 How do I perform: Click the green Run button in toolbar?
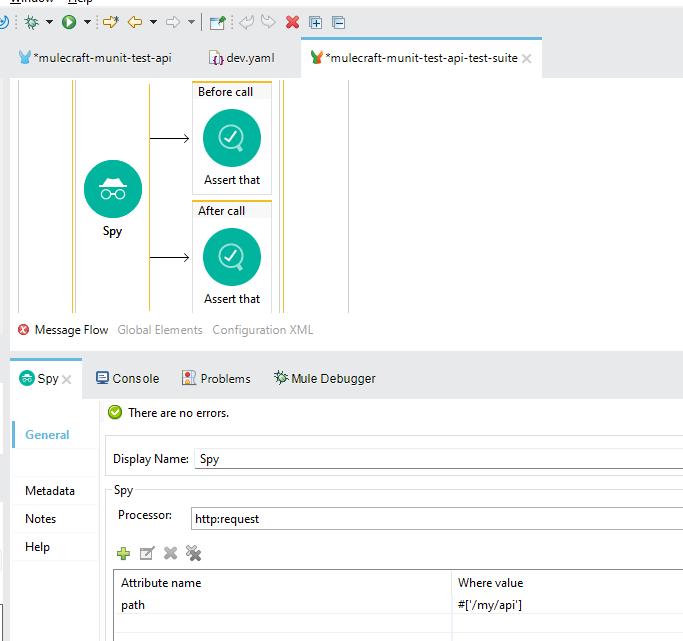(70, 21)
